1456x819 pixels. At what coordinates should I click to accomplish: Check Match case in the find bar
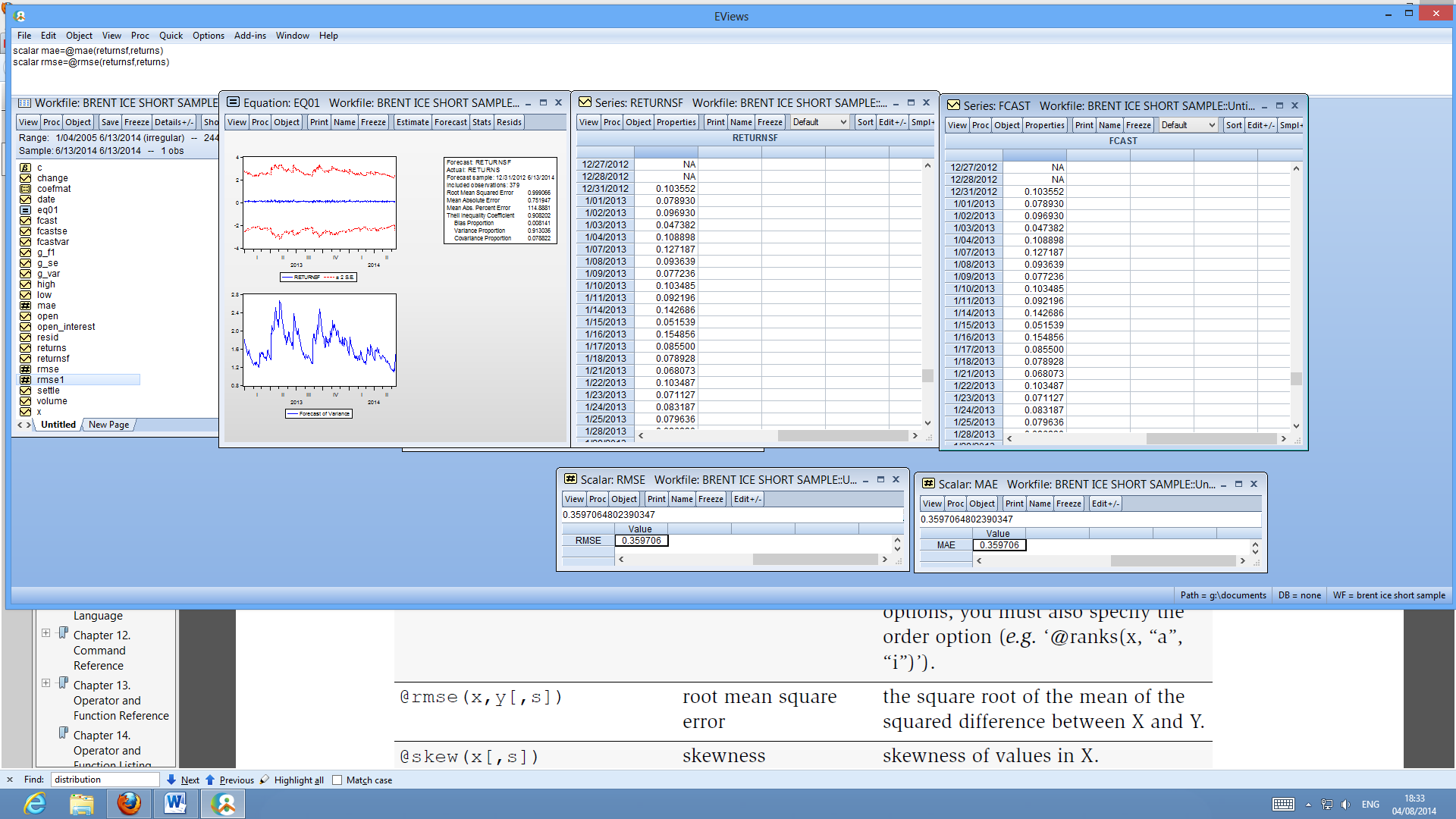[x=336, y=780]
